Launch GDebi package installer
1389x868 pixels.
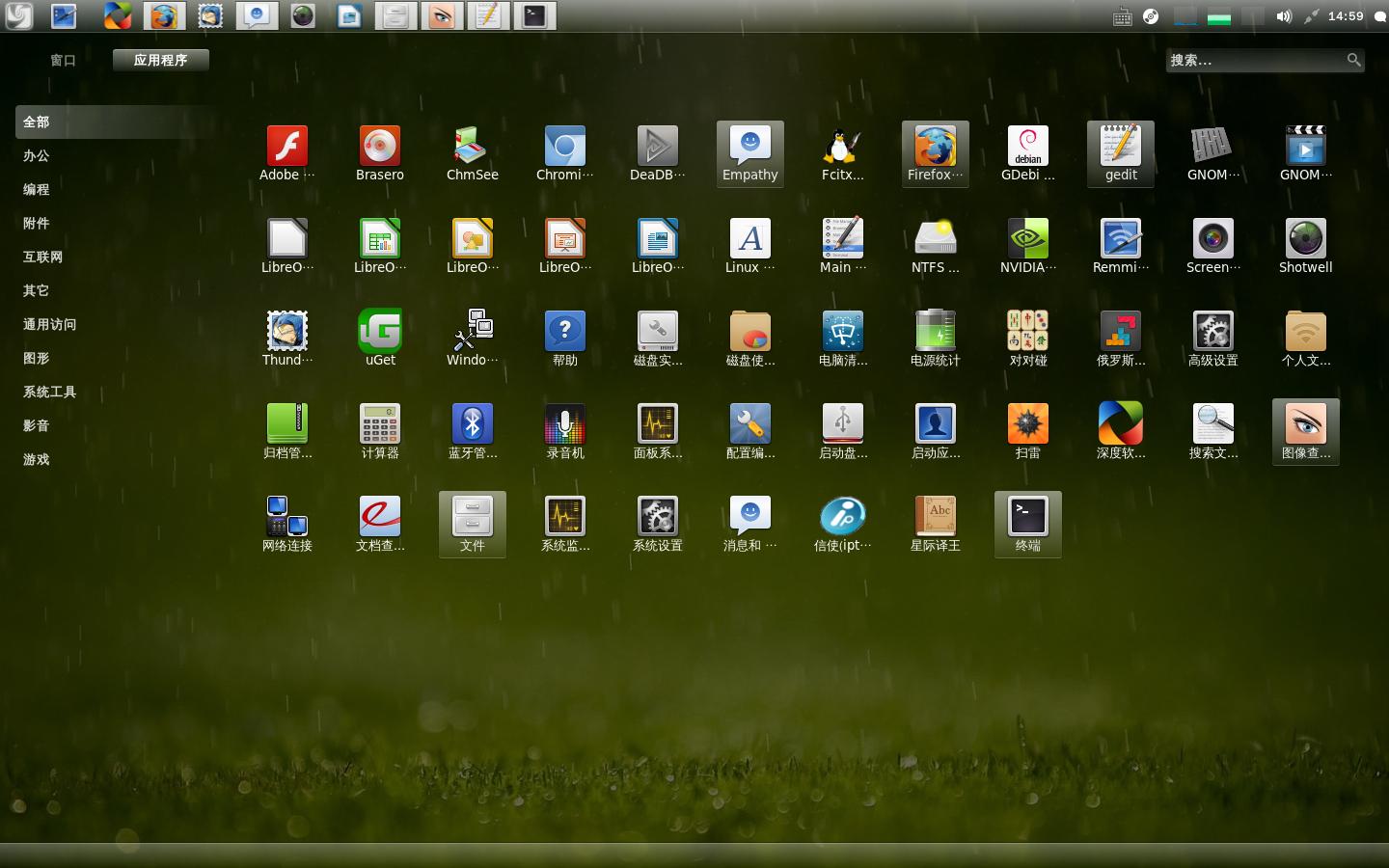point(1028,153)
